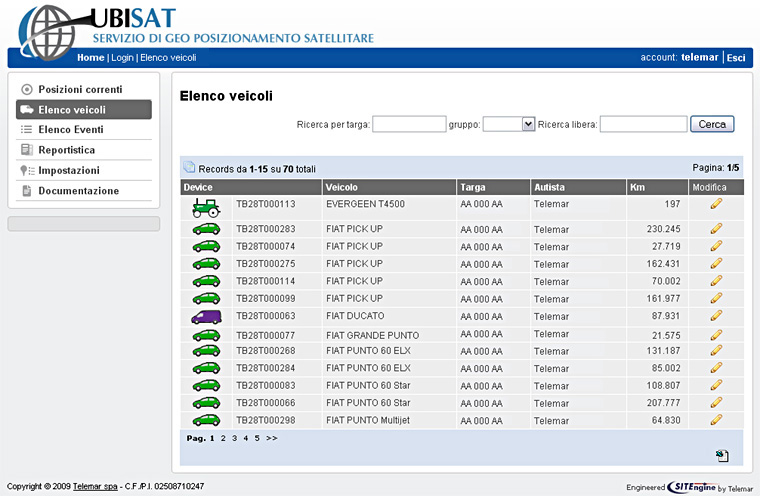Viewport: 760px width, 496px height.
Task: Go to the Home link in the top bar
Action: click(91, 58)
